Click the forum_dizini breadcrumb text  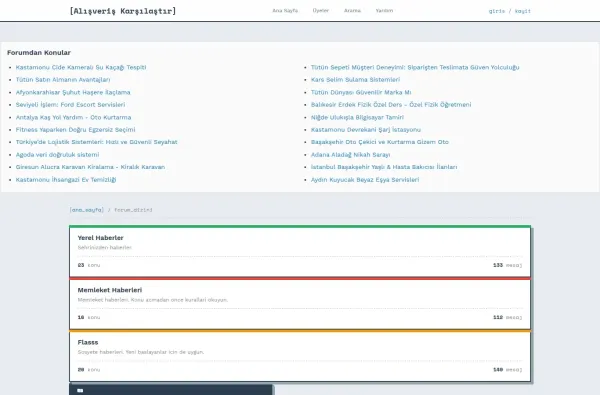click(x=133, y=210)
